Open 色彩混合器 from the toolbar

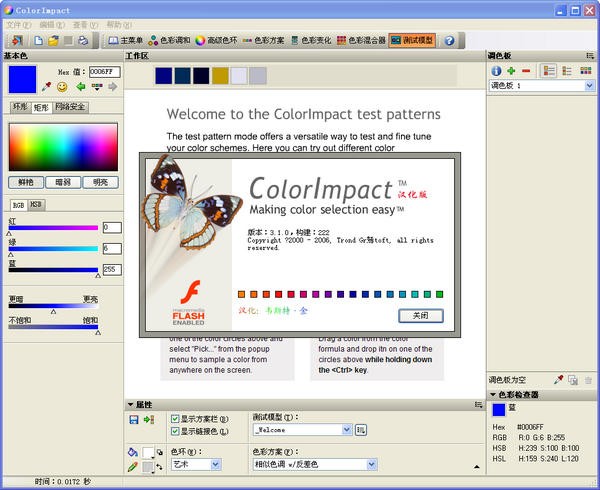point(361,40)
